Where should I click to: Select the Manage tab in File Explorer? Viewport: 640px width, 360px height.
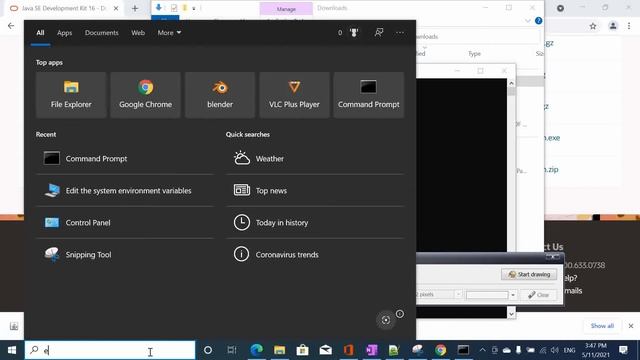[x=286, y=9]
